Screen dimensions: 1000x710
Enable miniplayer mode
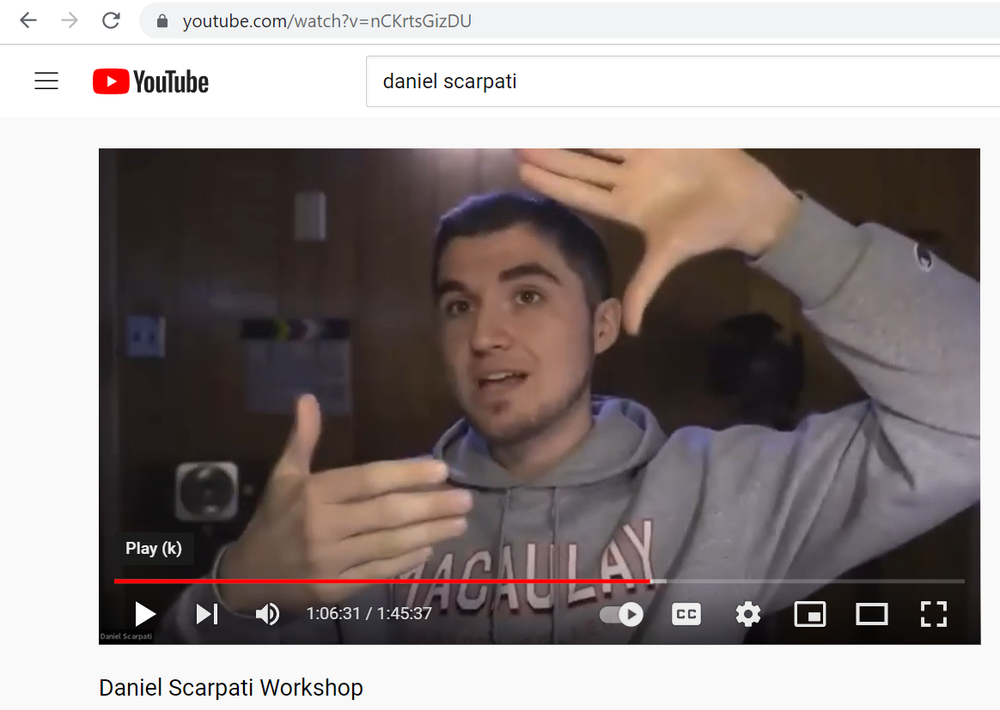point(810,614)
